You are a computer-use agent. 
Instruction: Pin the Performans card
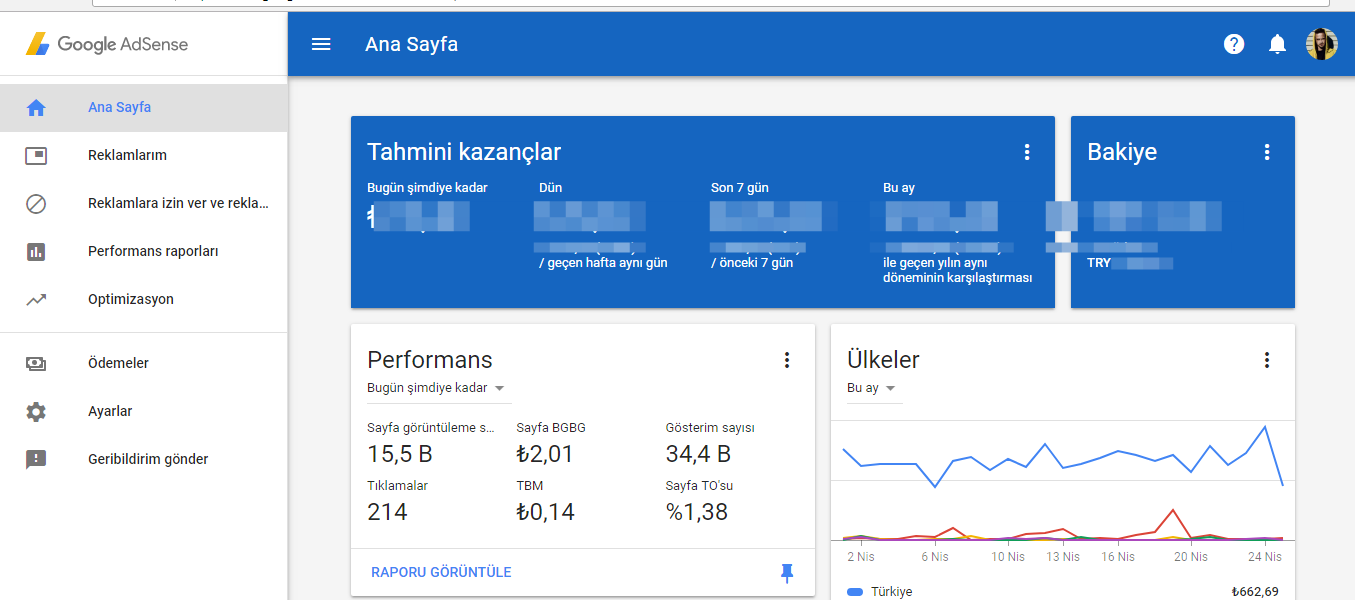point(787,572)
